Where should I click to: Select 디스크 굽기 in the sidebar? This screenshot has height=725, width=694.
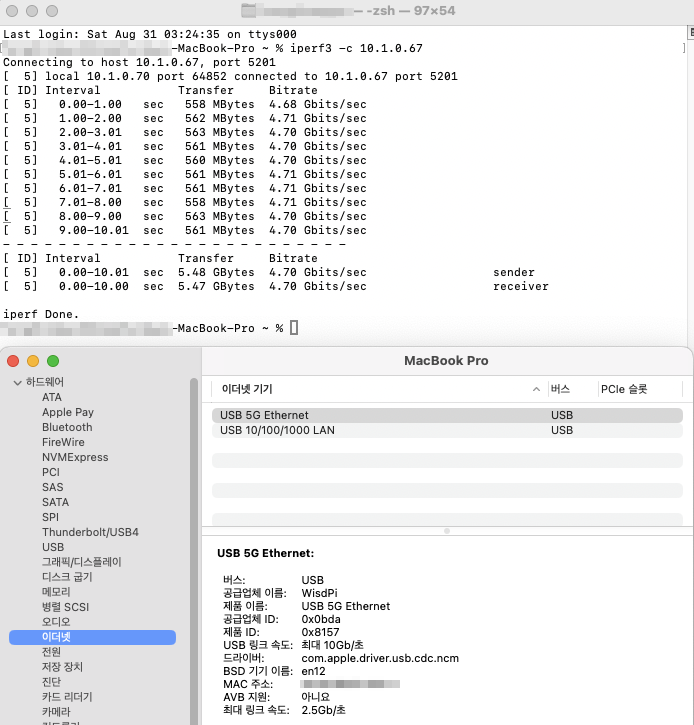pyautogui.click(x=67, y=577)
